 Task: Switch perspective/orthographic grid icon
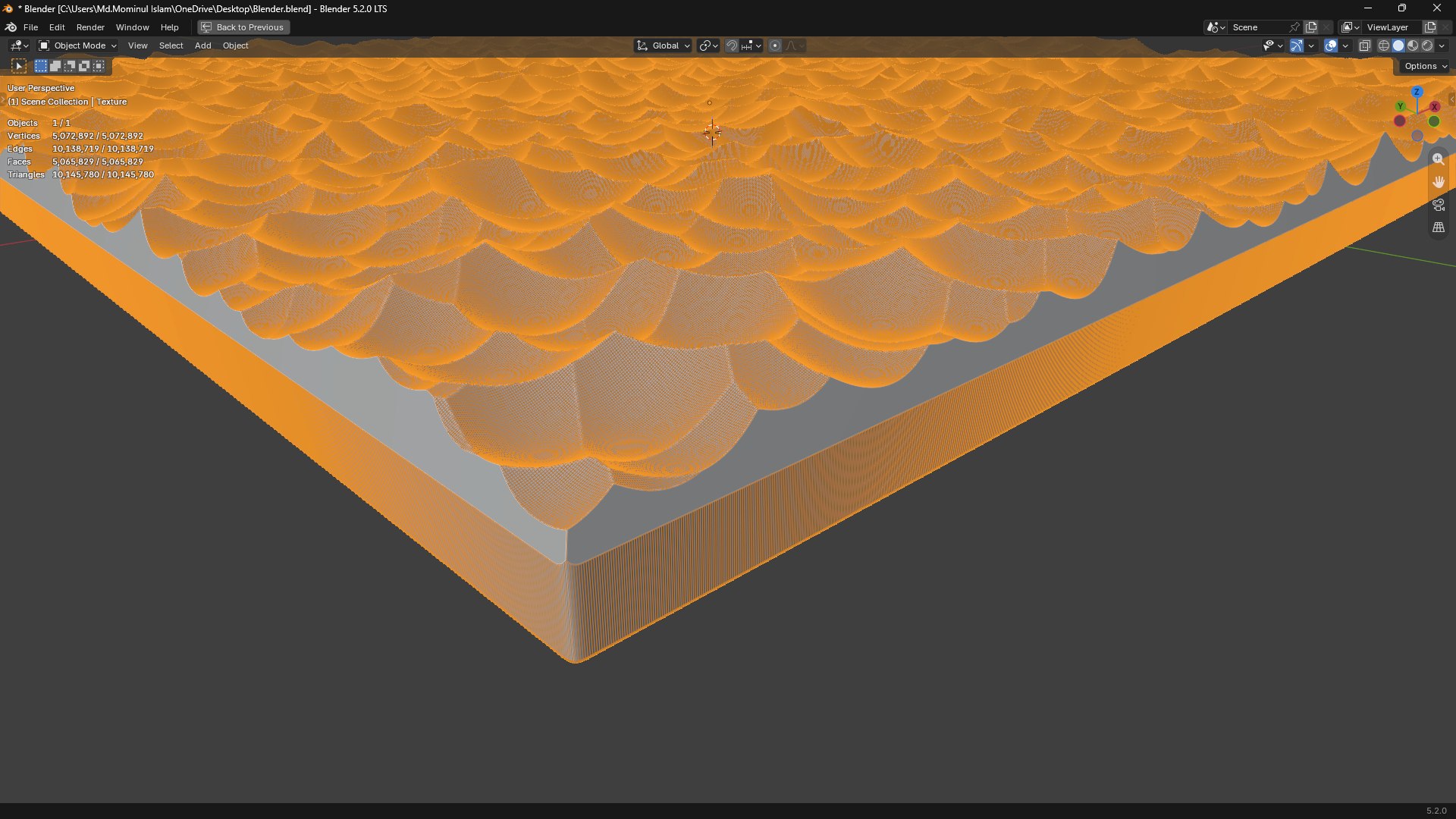click(x=1438, y=227)
